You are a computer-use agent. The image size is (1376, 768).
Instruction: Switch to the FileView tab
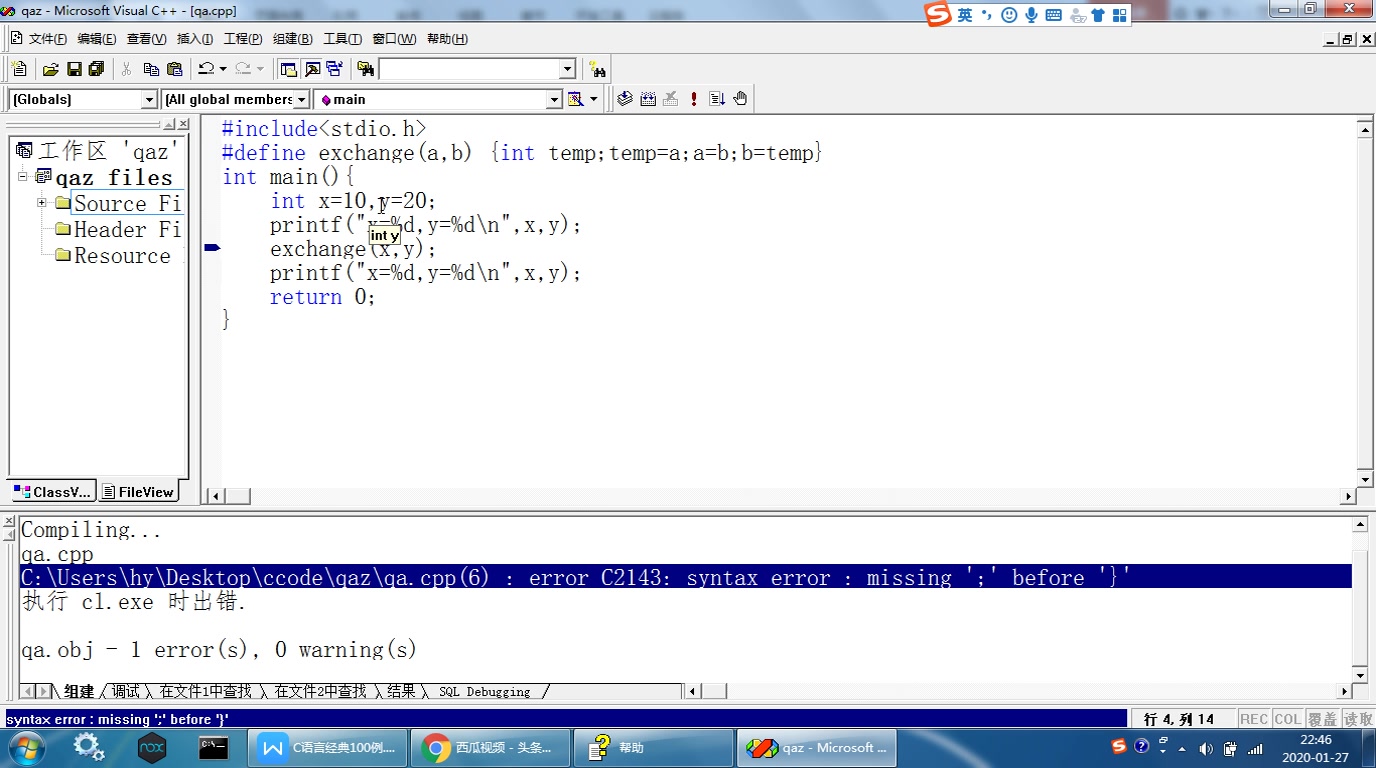tap(137, 491)
